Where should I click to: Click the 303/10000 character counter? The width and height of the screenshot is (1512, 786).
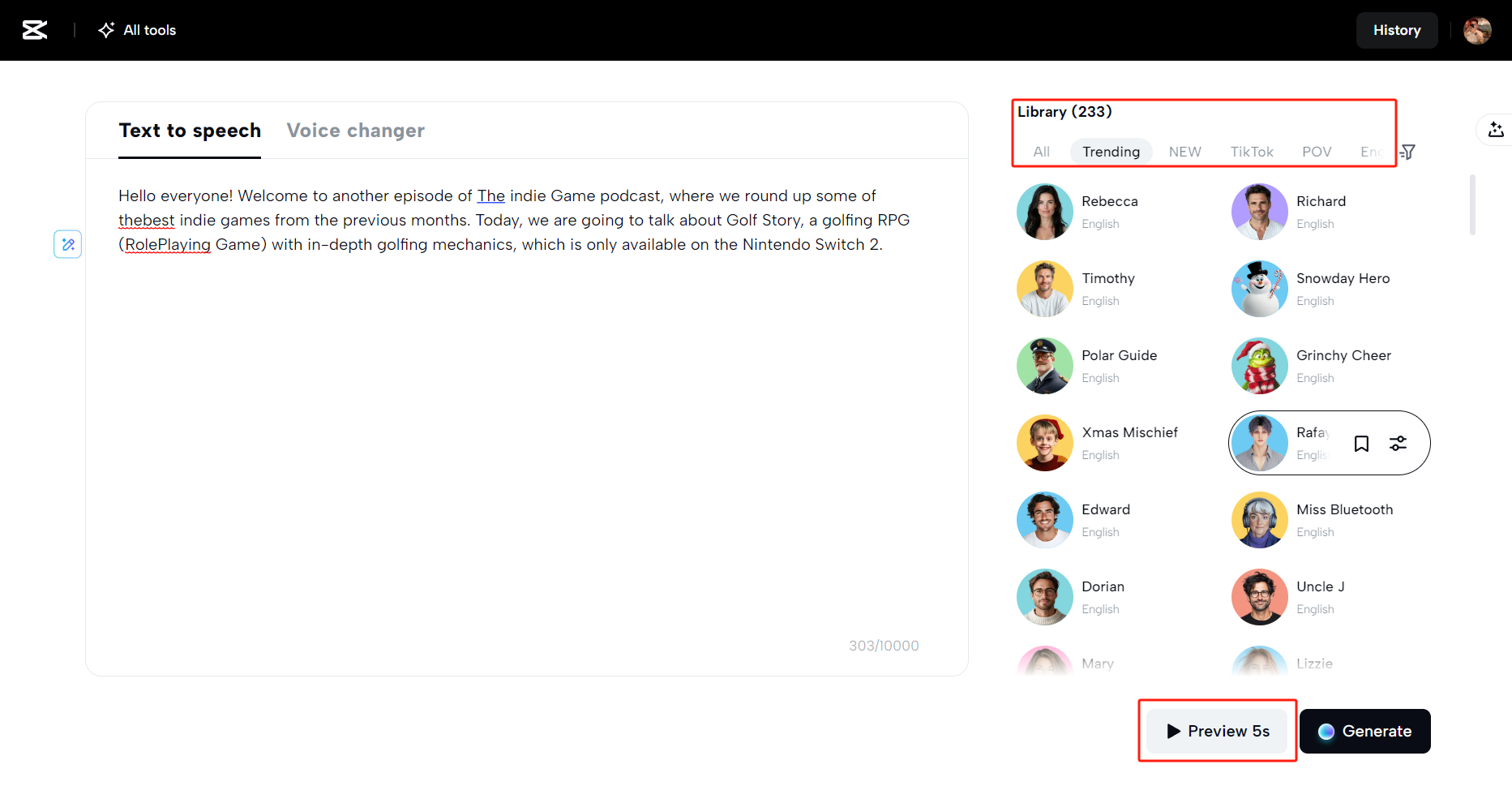tap(884, 646)
